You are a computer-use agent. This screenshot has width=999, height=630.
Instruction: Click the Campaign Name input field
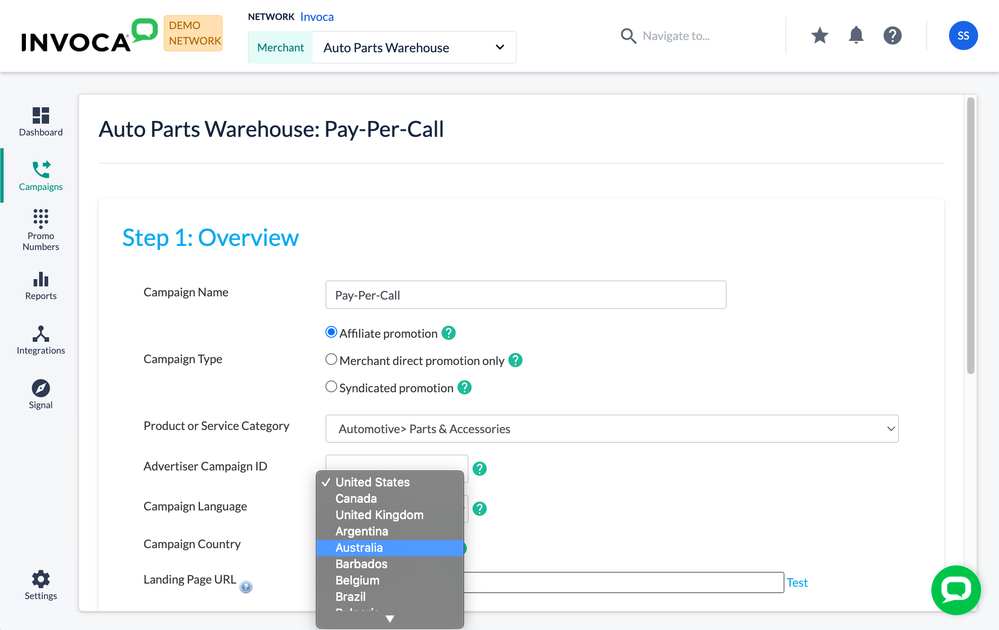click(526, 295)
